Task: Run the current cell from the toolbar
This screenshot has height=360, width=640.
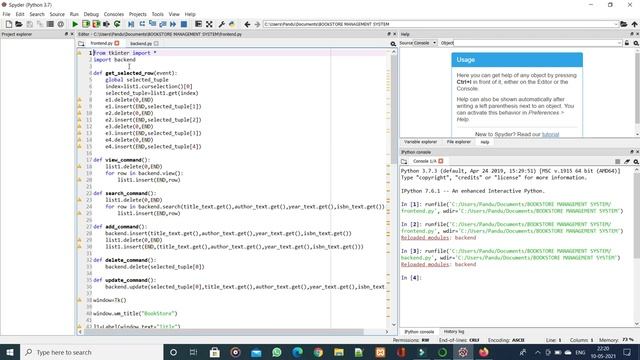Action: coord(86,24)
